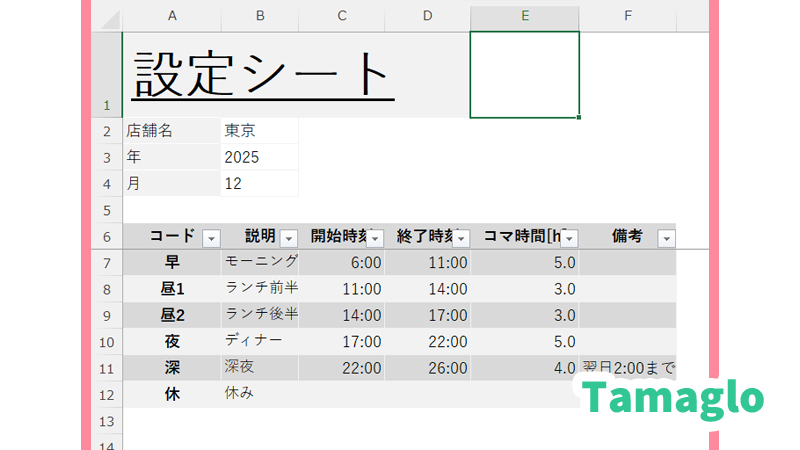Image resolution: width=800 pixels, height=450 pixels.
Task: Click the store name cell containing 東京
Action: click(x=259, y=131)
